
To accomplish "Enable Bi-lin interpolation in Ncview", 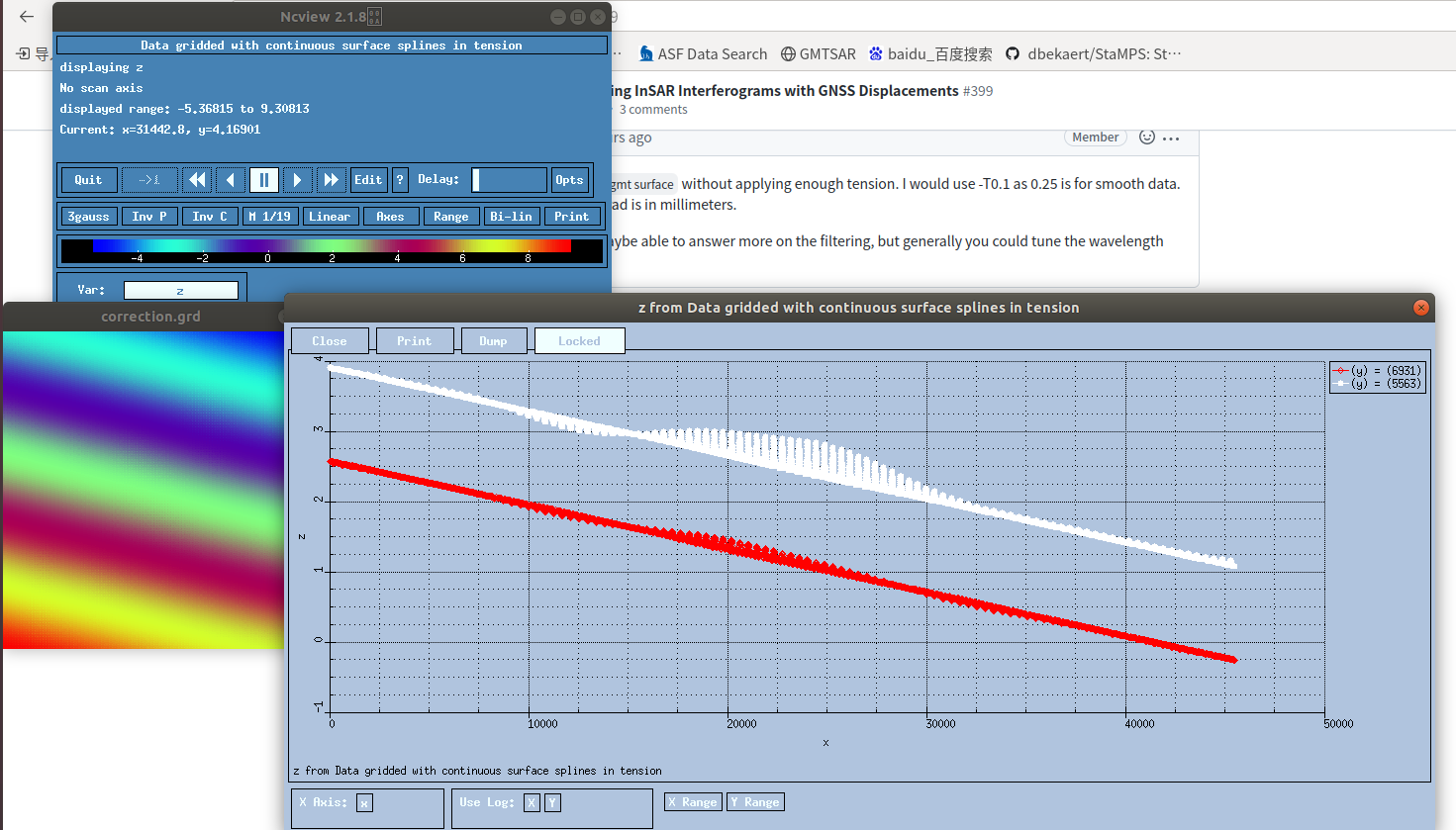I will coord(512,216).
